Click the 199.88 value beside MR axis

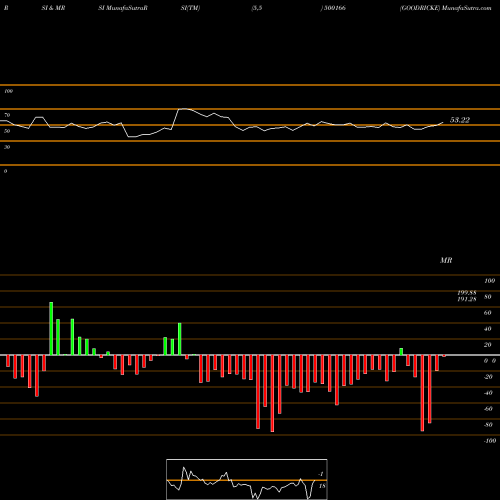pos(467,292)
